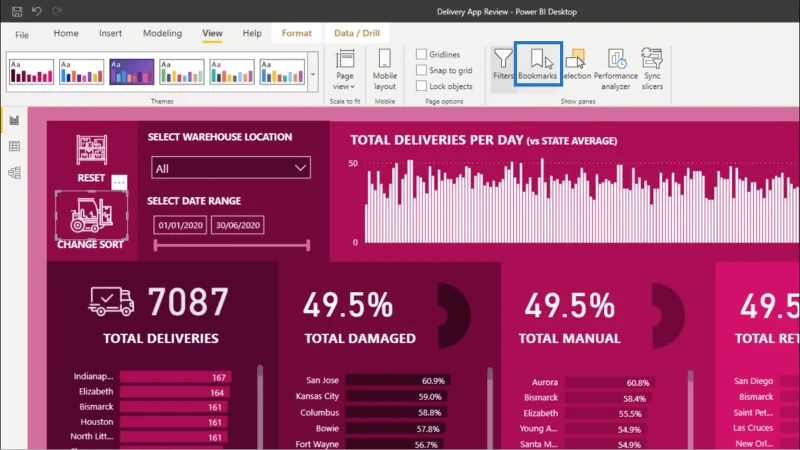Open the Page view dropdown
The image size is (800, 450).
[x=344, y=69]
